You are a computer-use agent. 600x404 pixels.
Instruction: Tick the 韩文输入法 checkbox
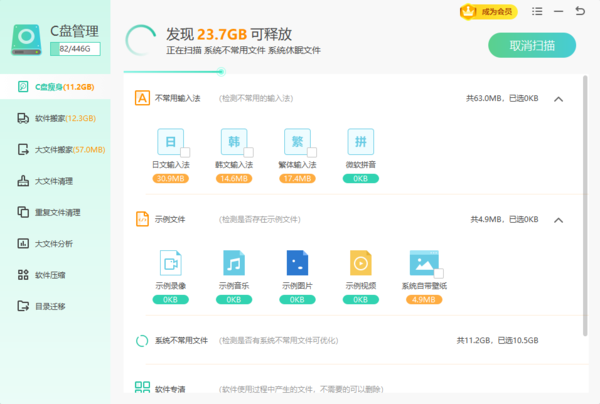tap(248, 152)
